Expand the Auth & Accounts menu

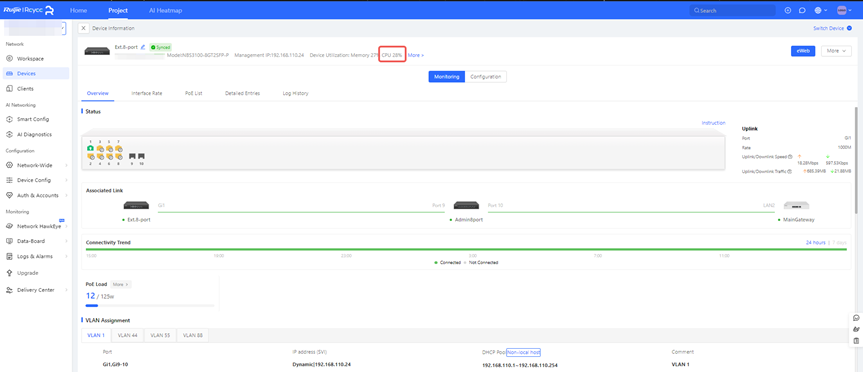click(37, 195)
